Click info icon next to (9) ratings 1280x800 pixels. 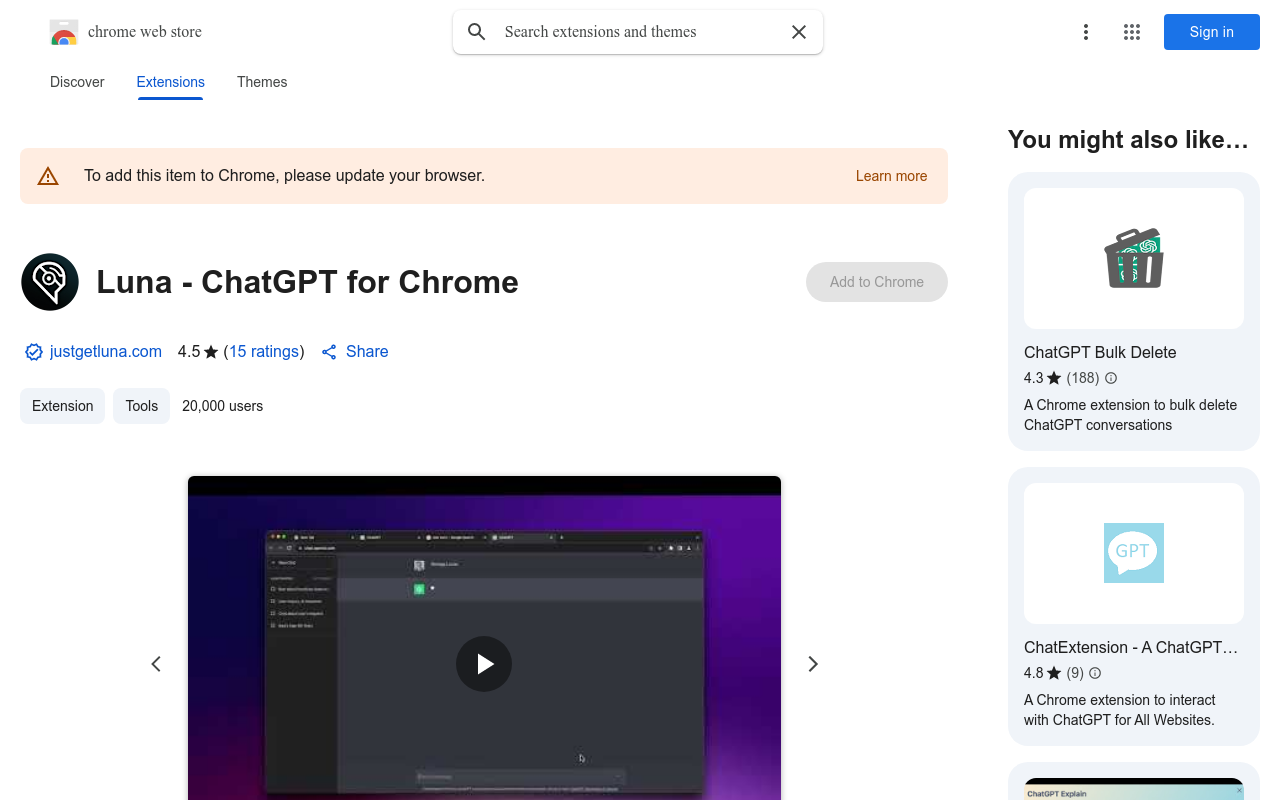(1095, 673)
